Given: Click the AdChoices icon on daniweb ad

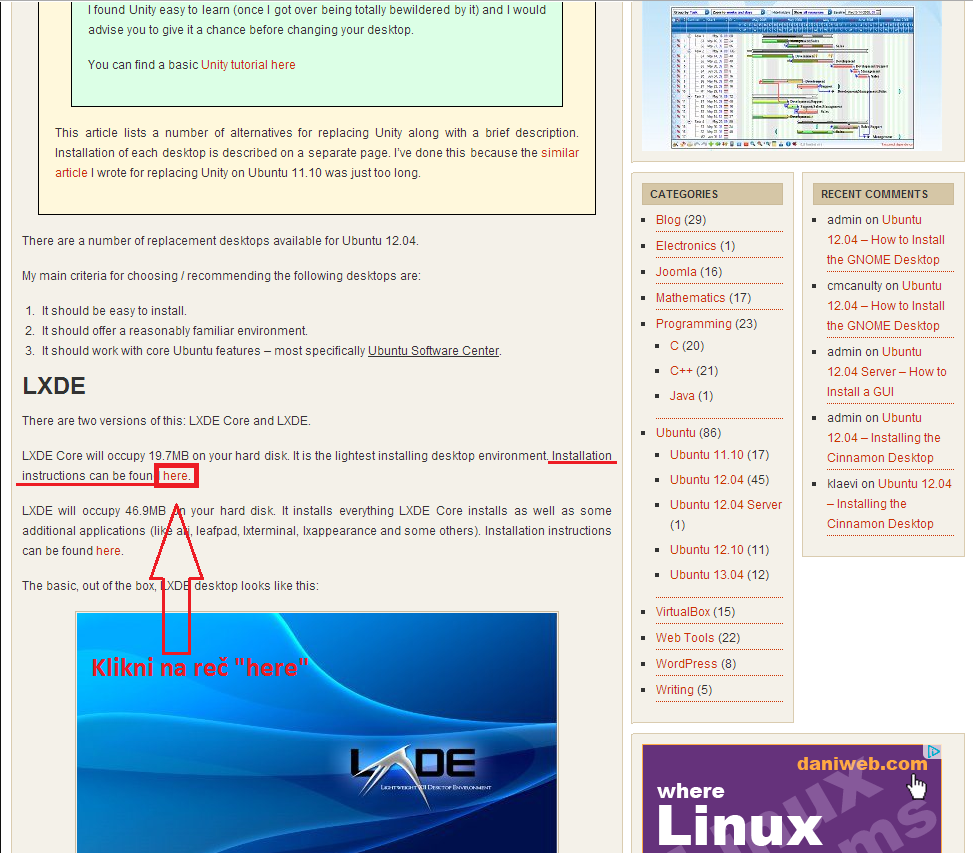Looking at the screenshot, I should (x=933, y=751).
